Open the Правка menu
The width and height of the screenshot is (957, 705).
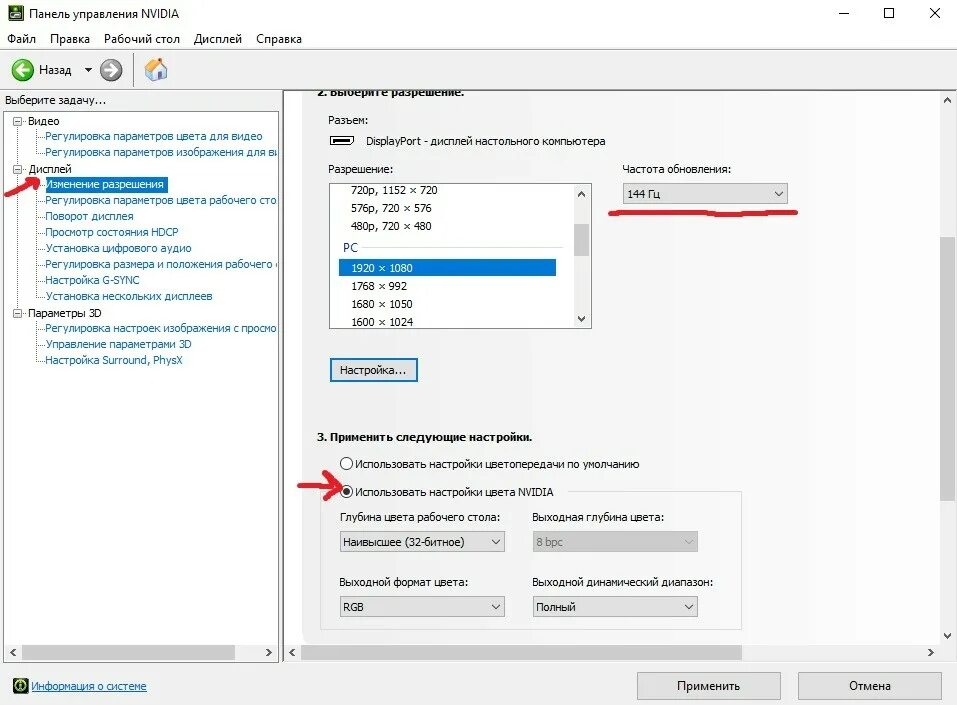(x=70, y=39)
